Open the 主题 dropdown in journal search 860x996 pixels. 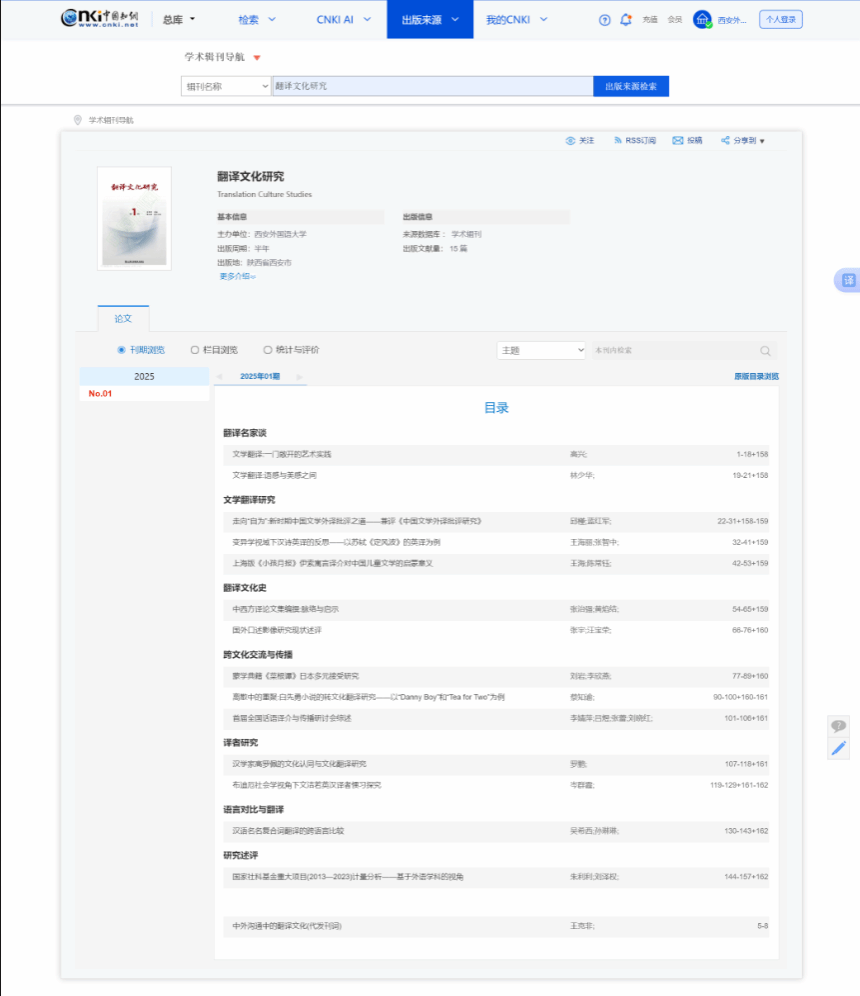point(541,350)
